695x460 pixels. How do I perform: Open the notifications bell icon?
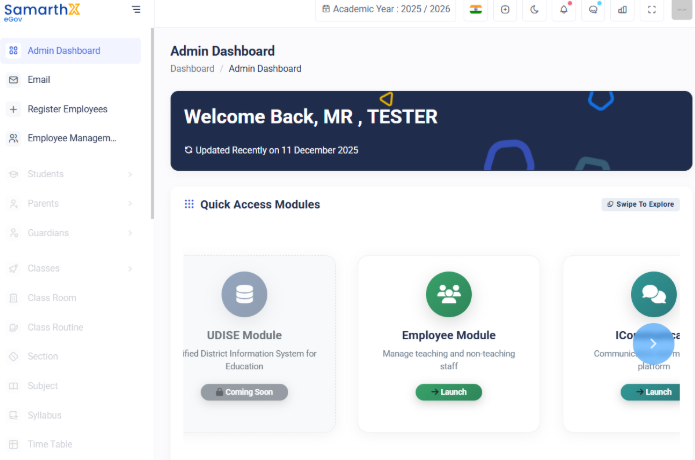point(563,9)
